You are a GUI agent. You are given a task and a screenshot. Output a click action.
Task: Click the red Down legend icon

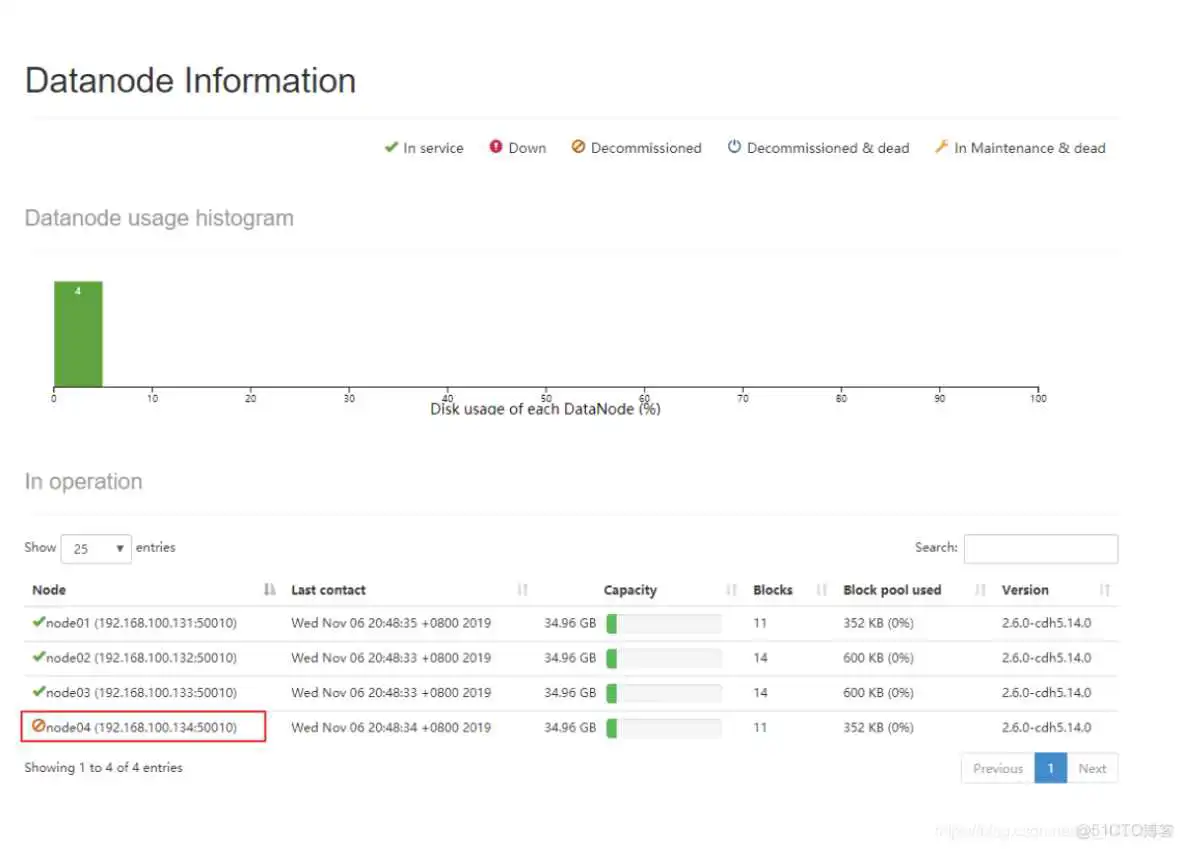(x=496, y=147)
